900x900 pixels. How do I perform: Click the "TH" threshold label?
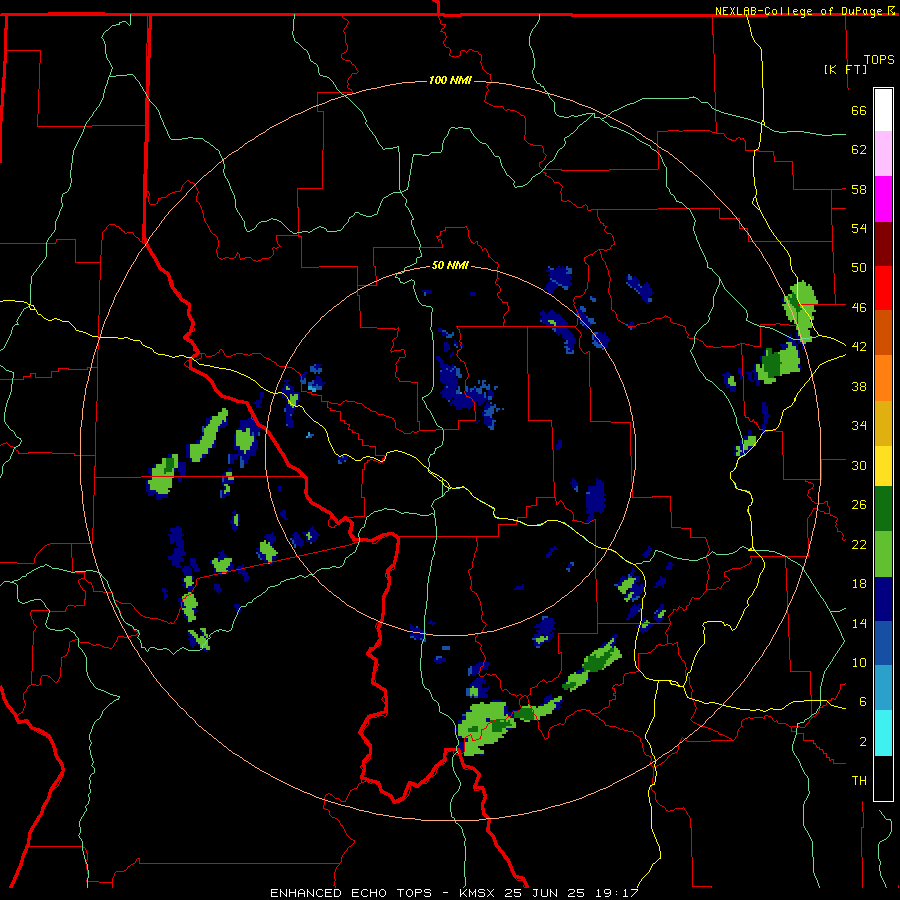859,781
